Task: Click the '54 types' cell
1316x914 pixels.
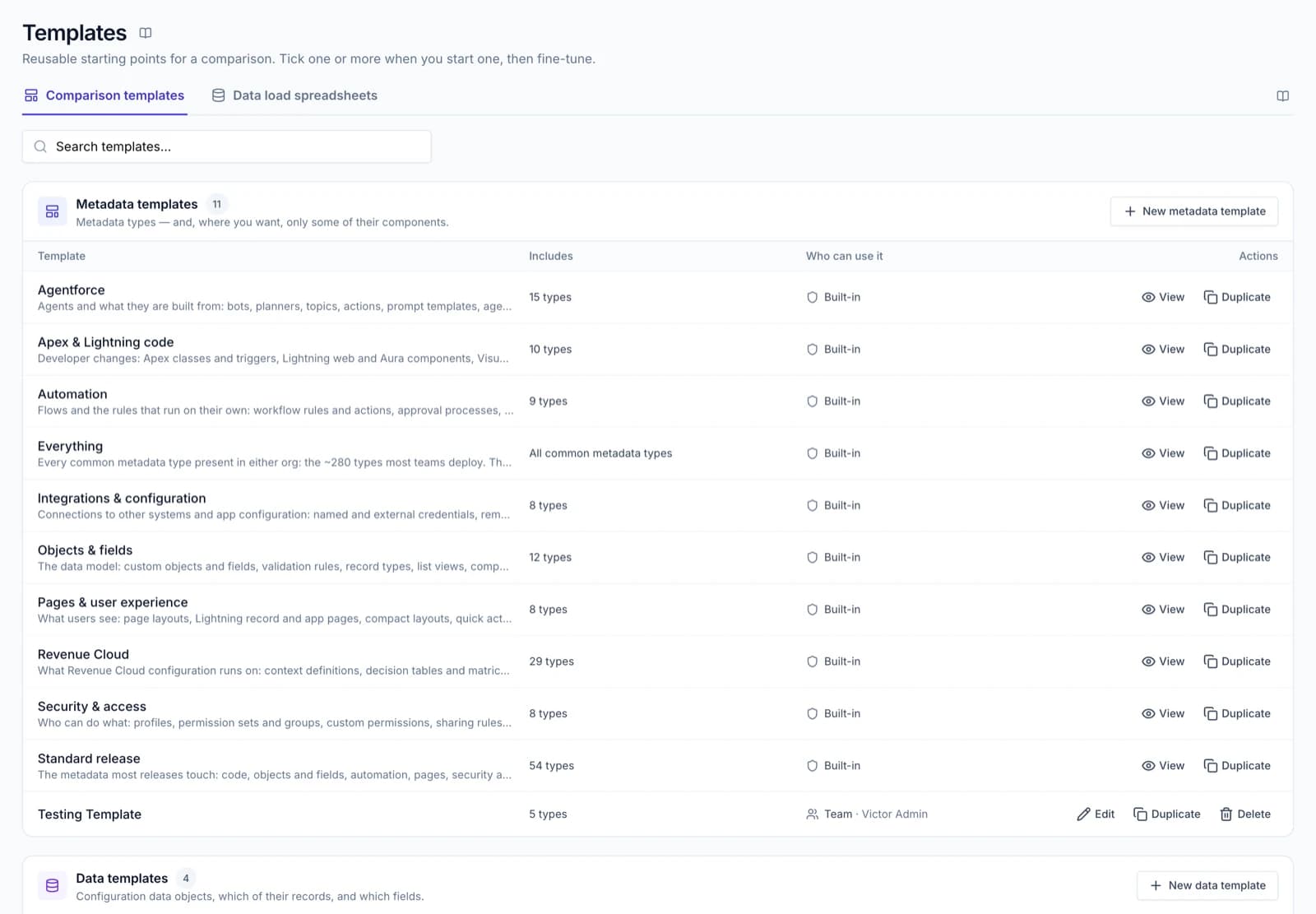Action: 552,765
